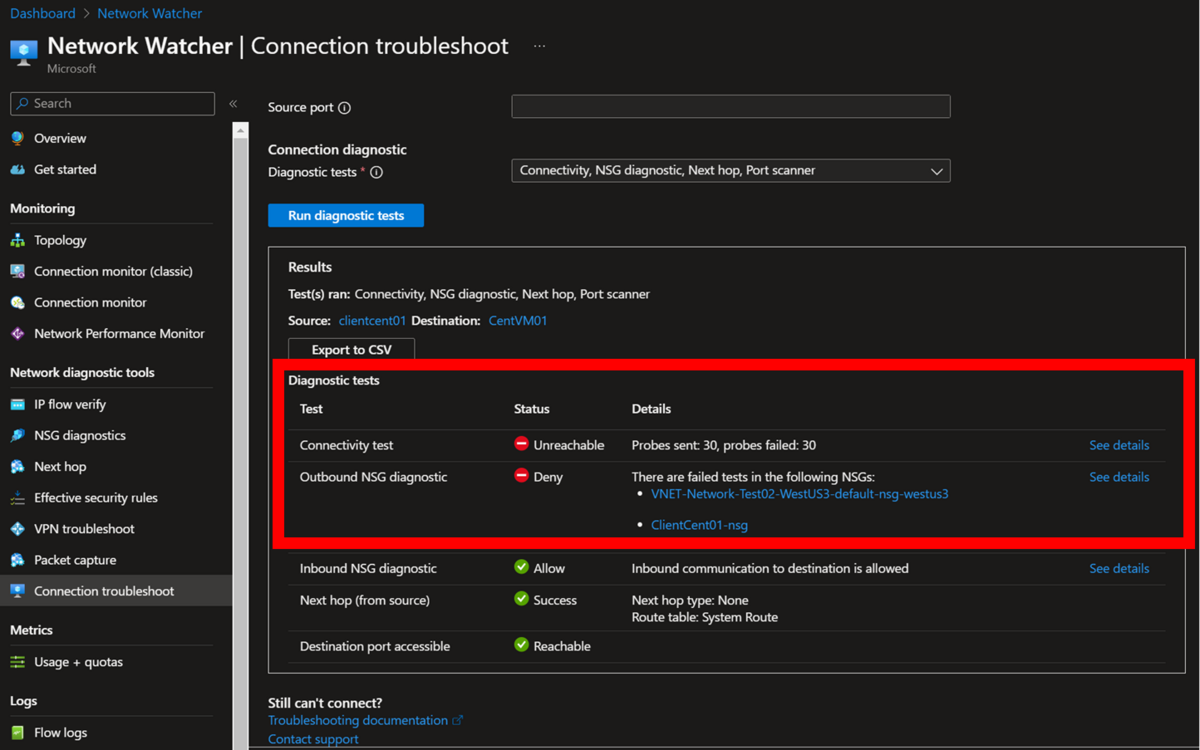This screenshot has width=1200, height=750.
Task: Open the more options ellipsis in header
Action: pyautogui.click(x=540, y=46)
